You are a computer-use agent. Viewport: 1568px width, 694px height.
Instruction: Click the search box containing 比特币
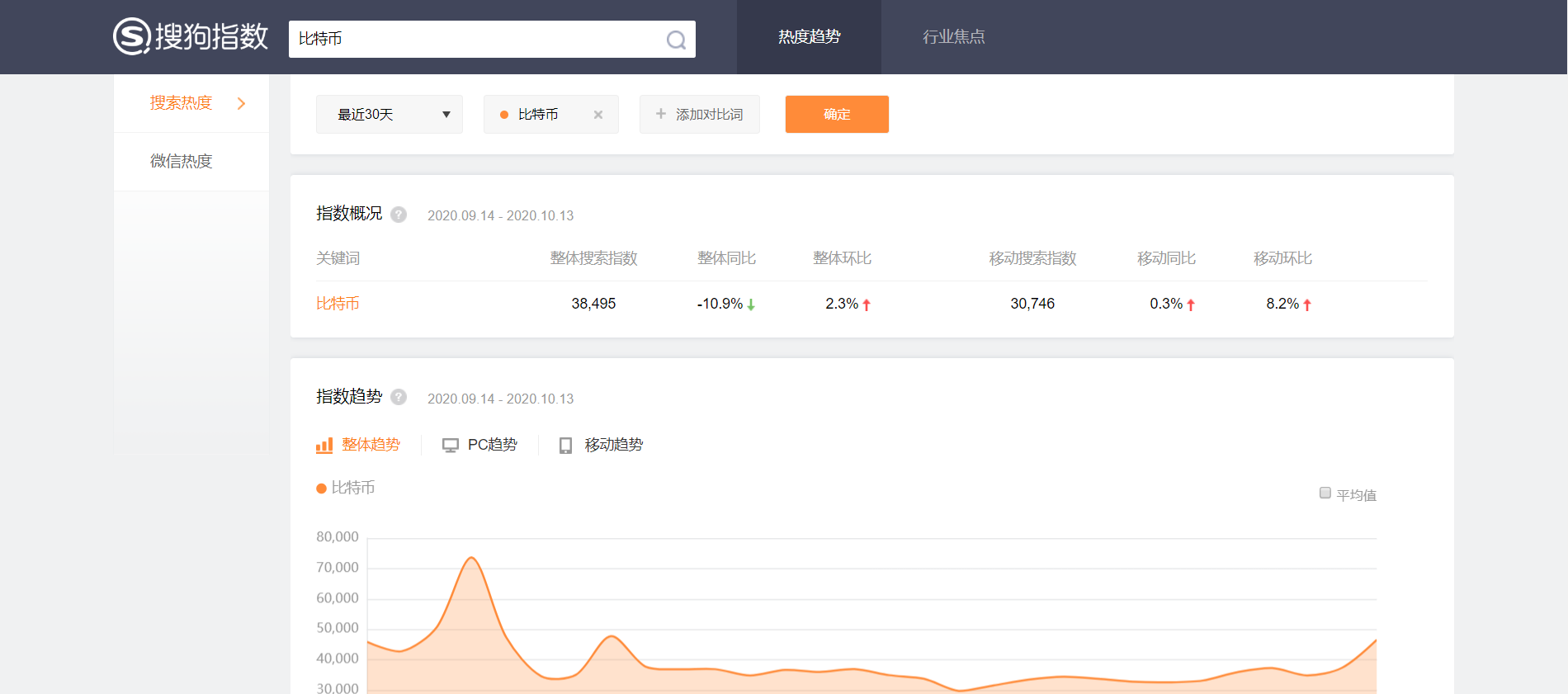click(492, 39)
